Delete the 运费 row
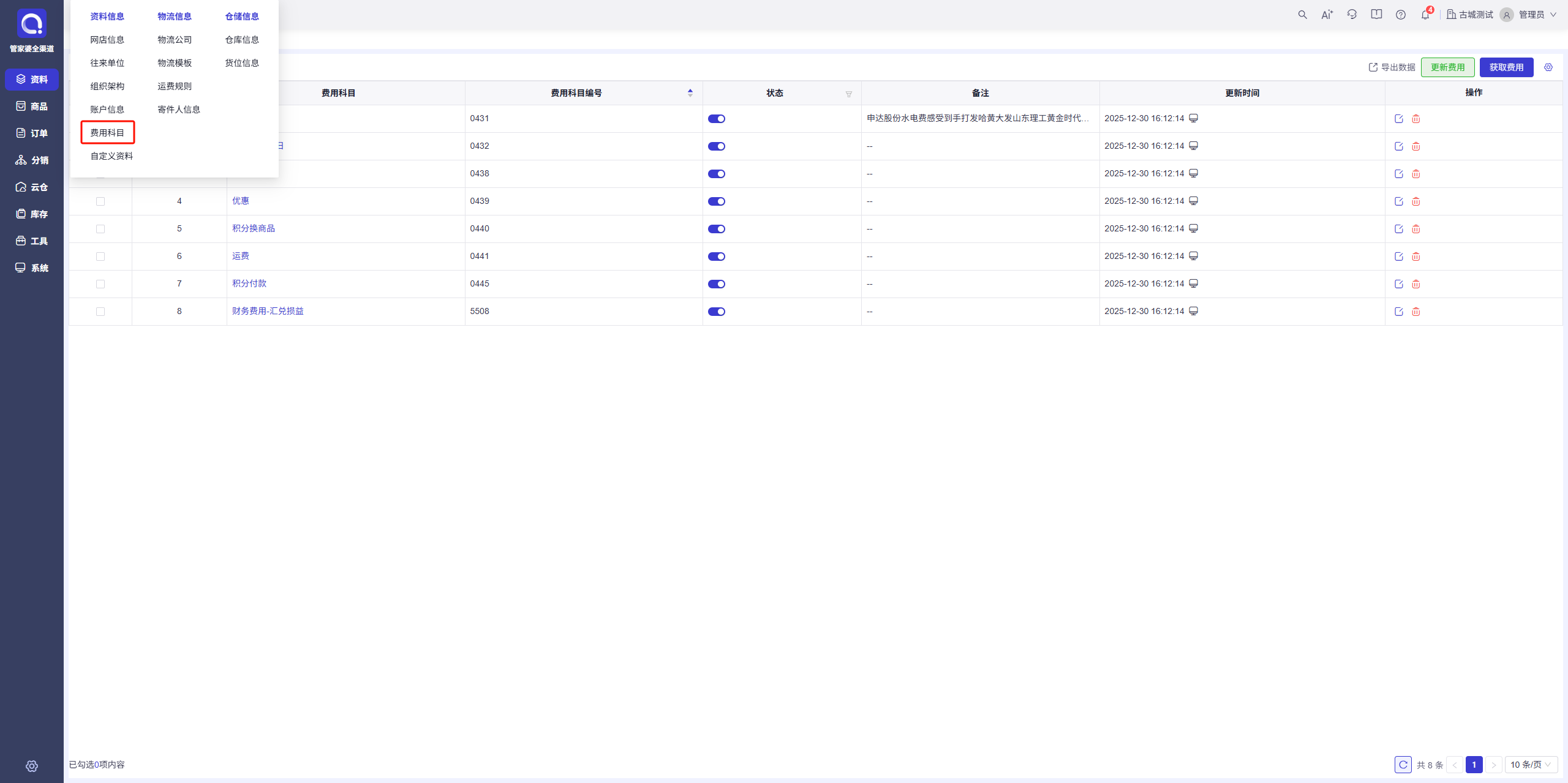The height and width of the screenshot is (783, 1568). (x=1416, y=257)
